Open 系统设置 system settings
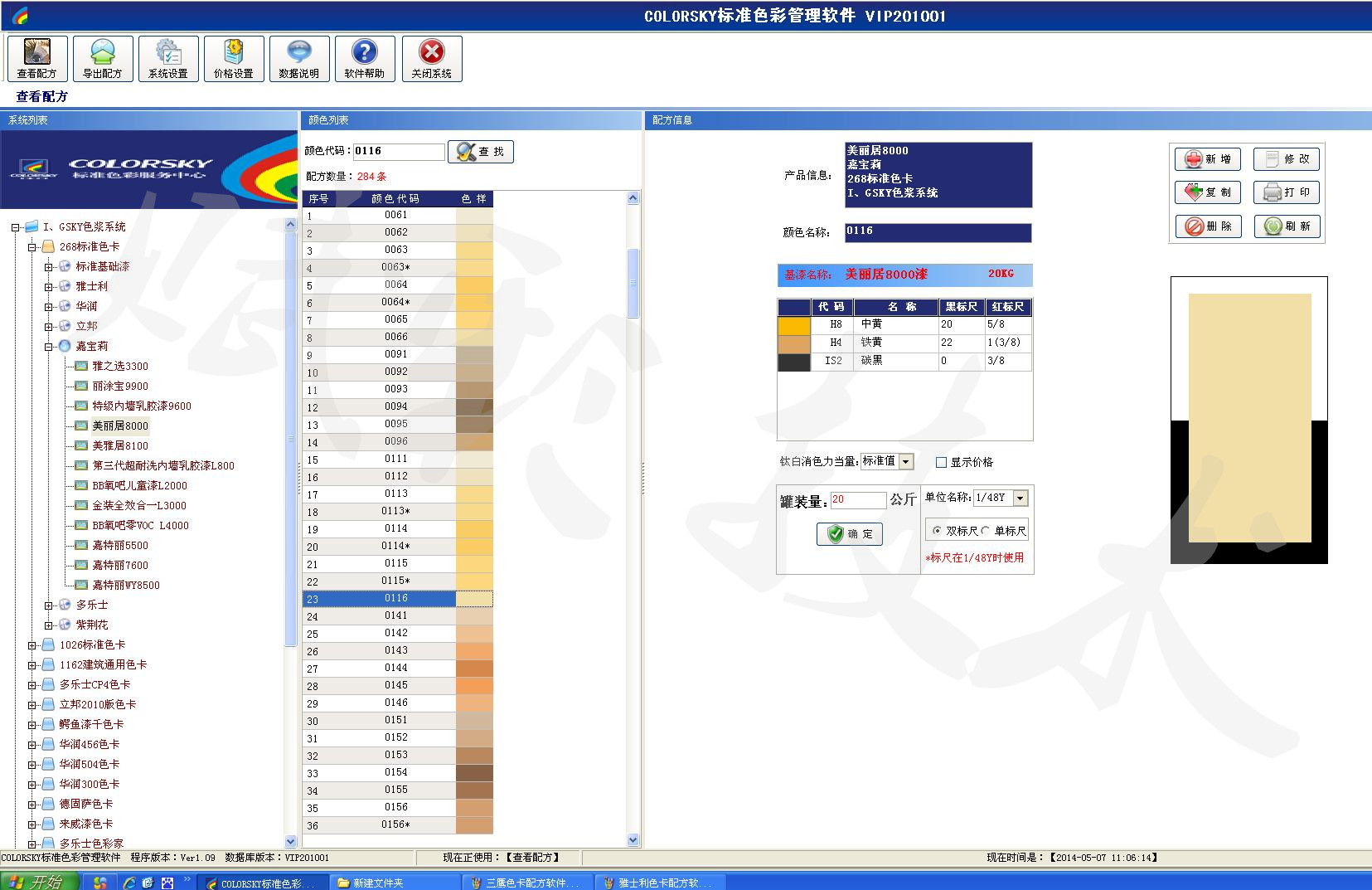1372x890 pixels. [167, 58]
